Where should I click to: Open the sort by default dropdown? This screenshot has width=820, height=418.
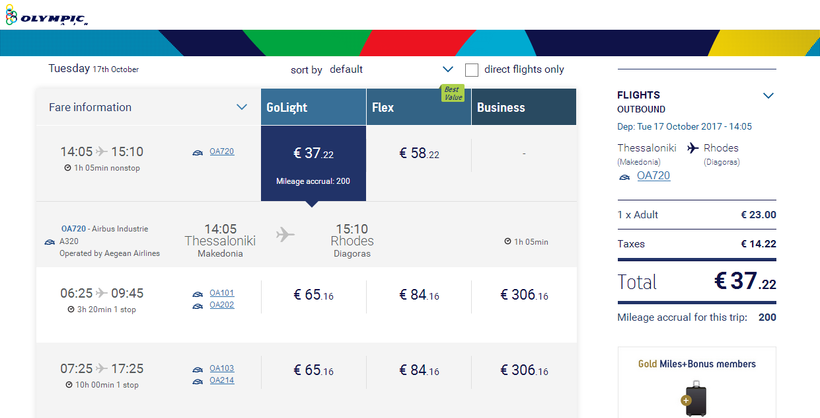click(x=447, y=70)
